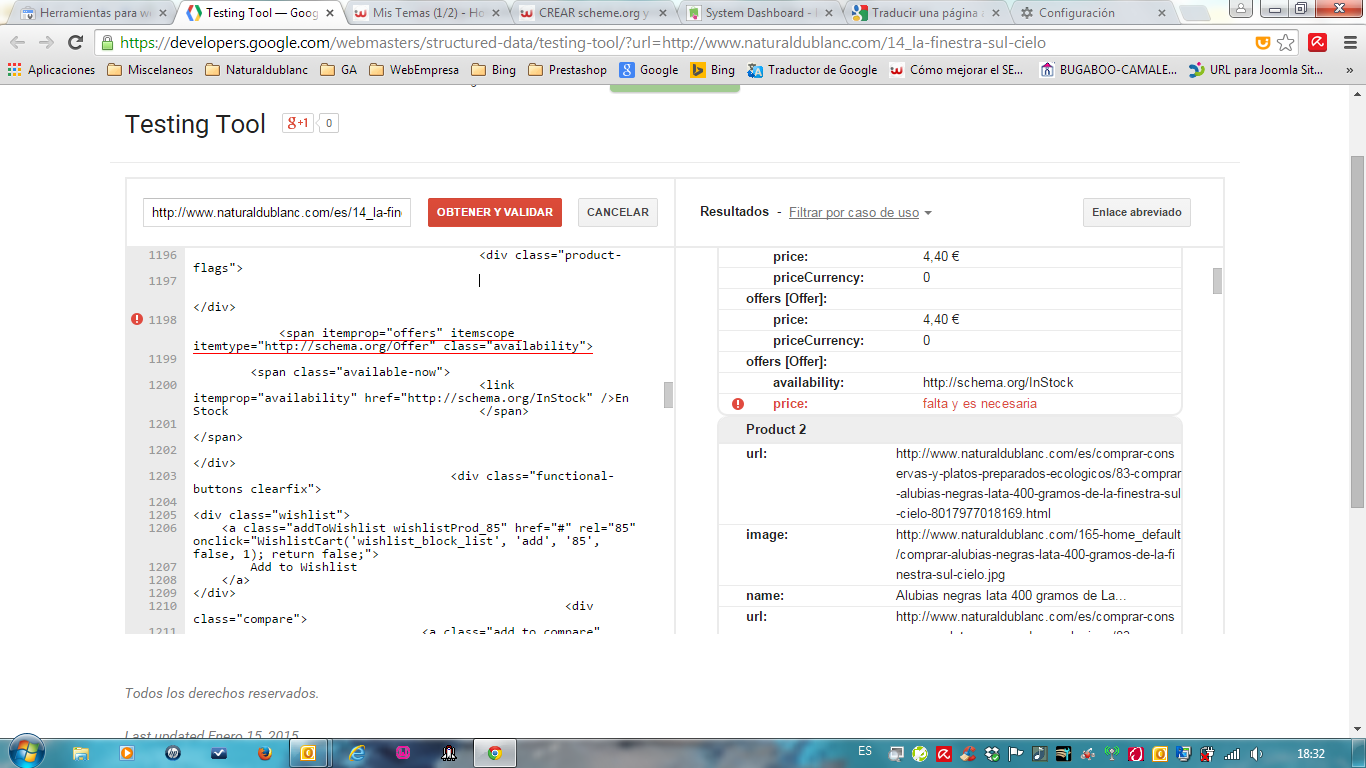Click the http://schema.org/InStock availability value
The width and height of the screenshot is (1366, 768).
[998, 382]
